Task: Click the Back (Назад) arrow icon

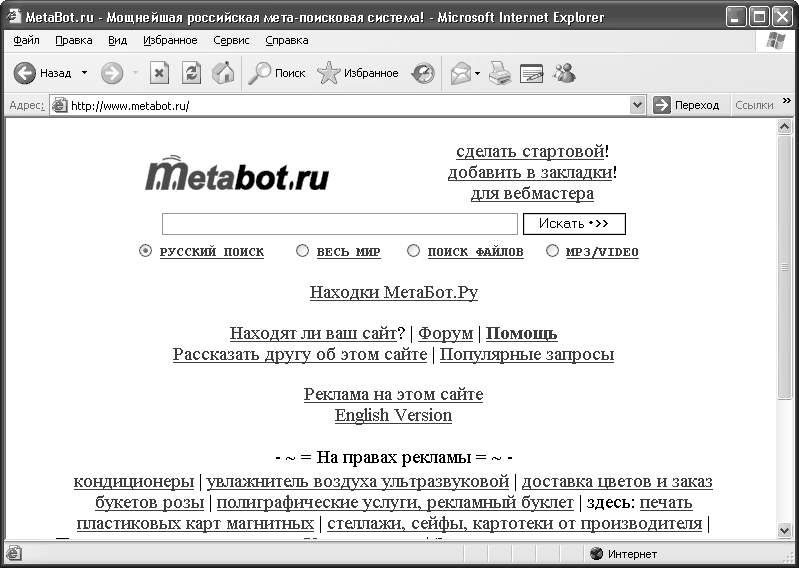Action: (24, 73)
